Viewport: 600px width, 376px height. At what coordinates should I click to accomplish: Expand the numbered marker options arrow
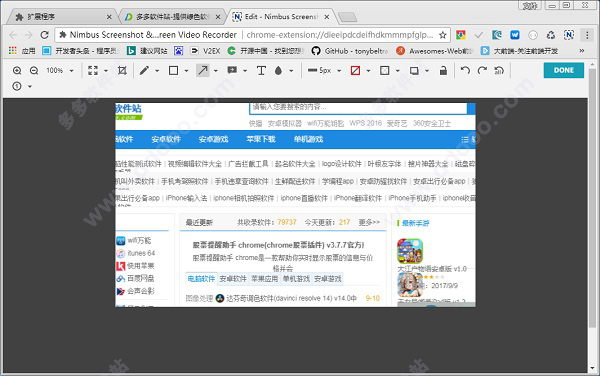(x=30, y=86)
